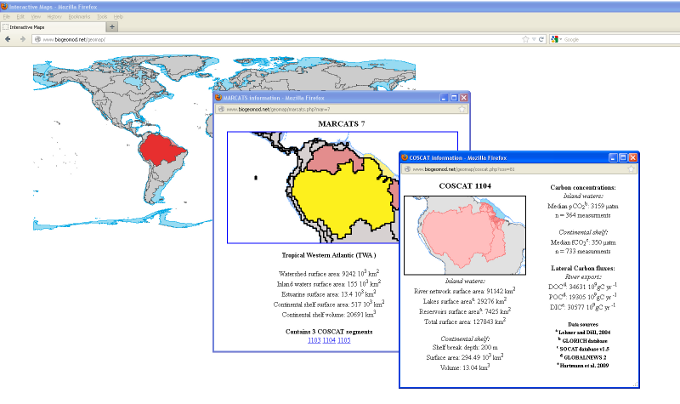Close the COSCAT information window

pos(633,157)
